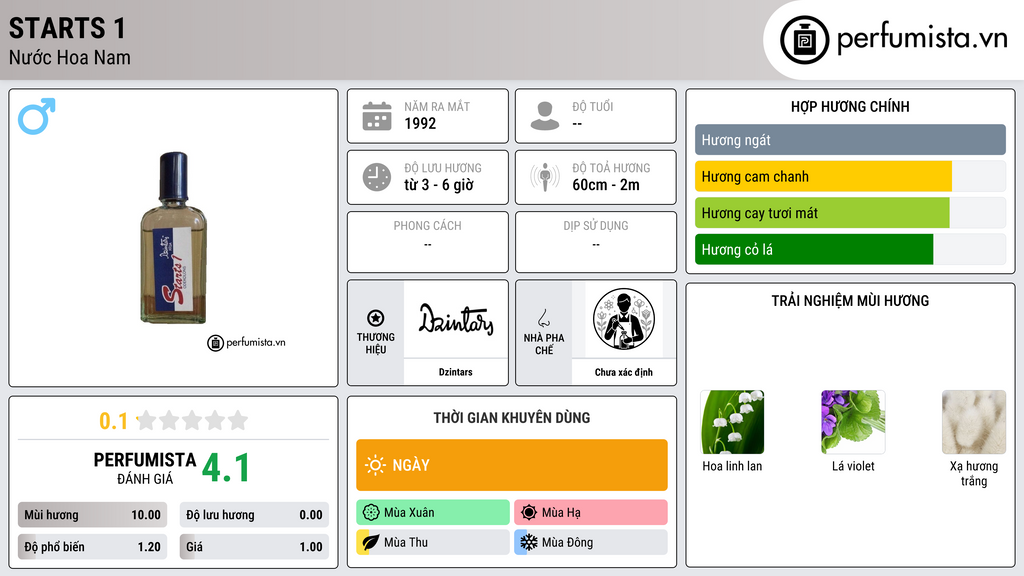Click the sillage icon beside Độ toả hương
1024x576 pixels.
click(x=545, y=177)
